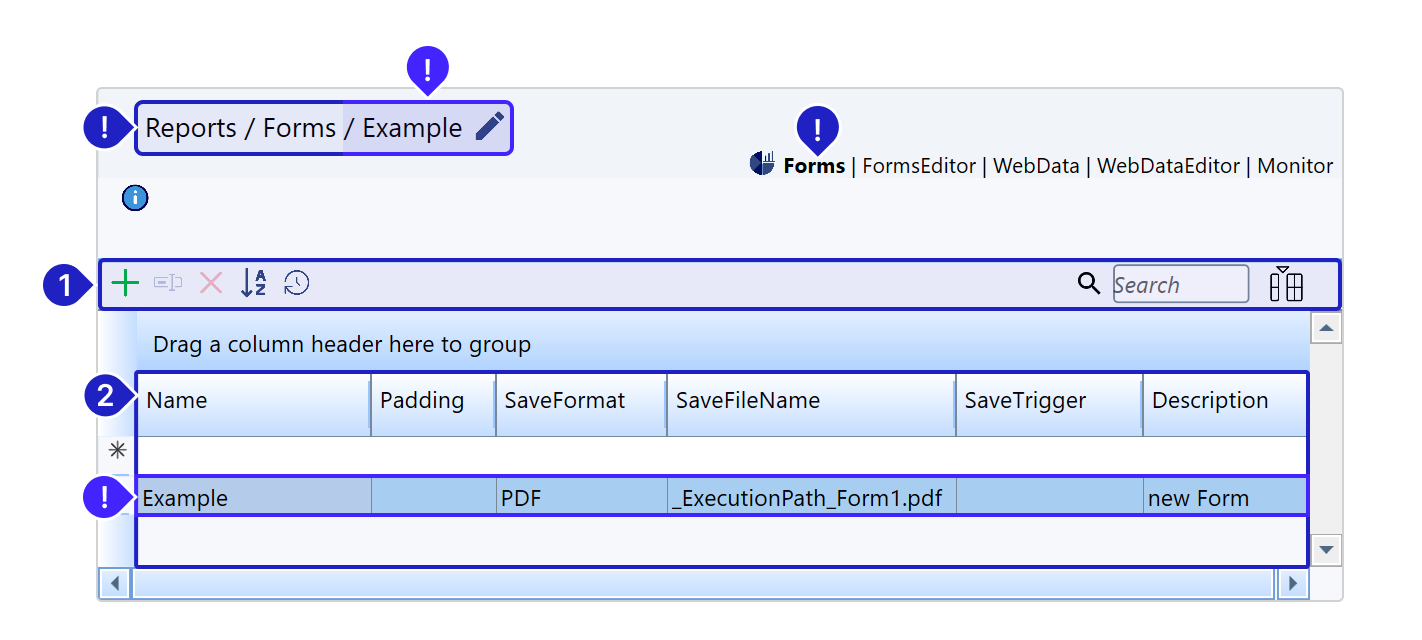Click the rename item toolbar icon

click(168, 283)
